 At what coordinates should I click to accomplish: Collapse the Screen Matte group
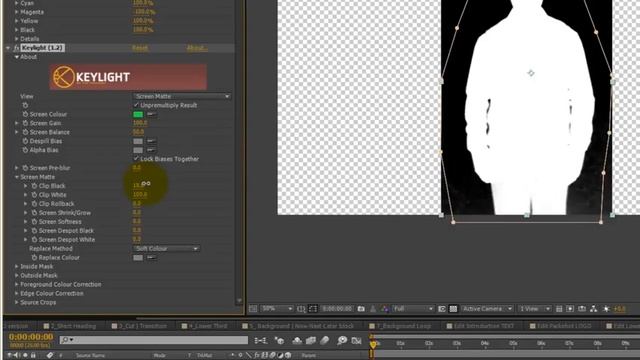point(17,177)
